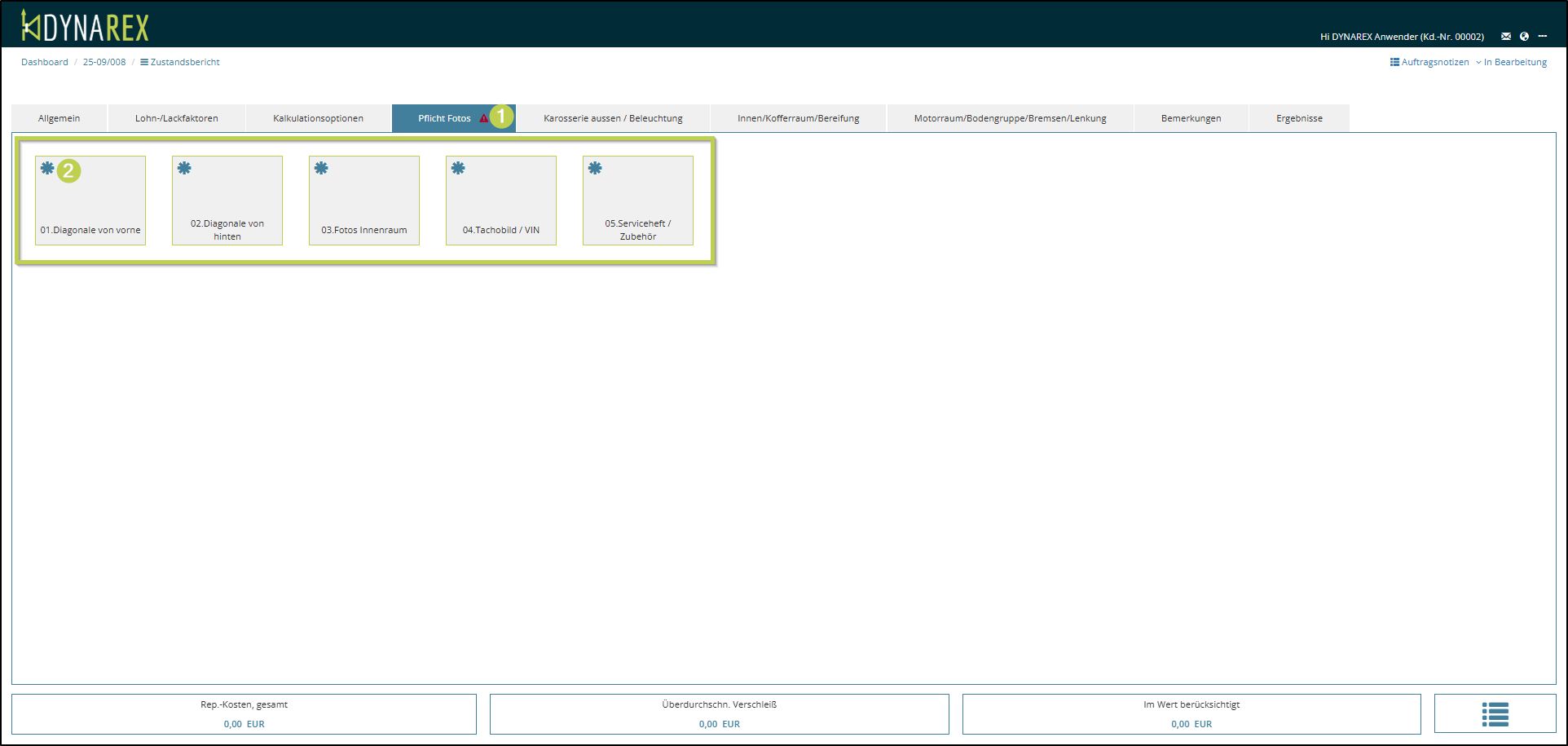Open order 25-09/008 breadcrumb link
The height and width of the screenshot is (746, 1568).
pyautogui.click(x=104, y=62)
